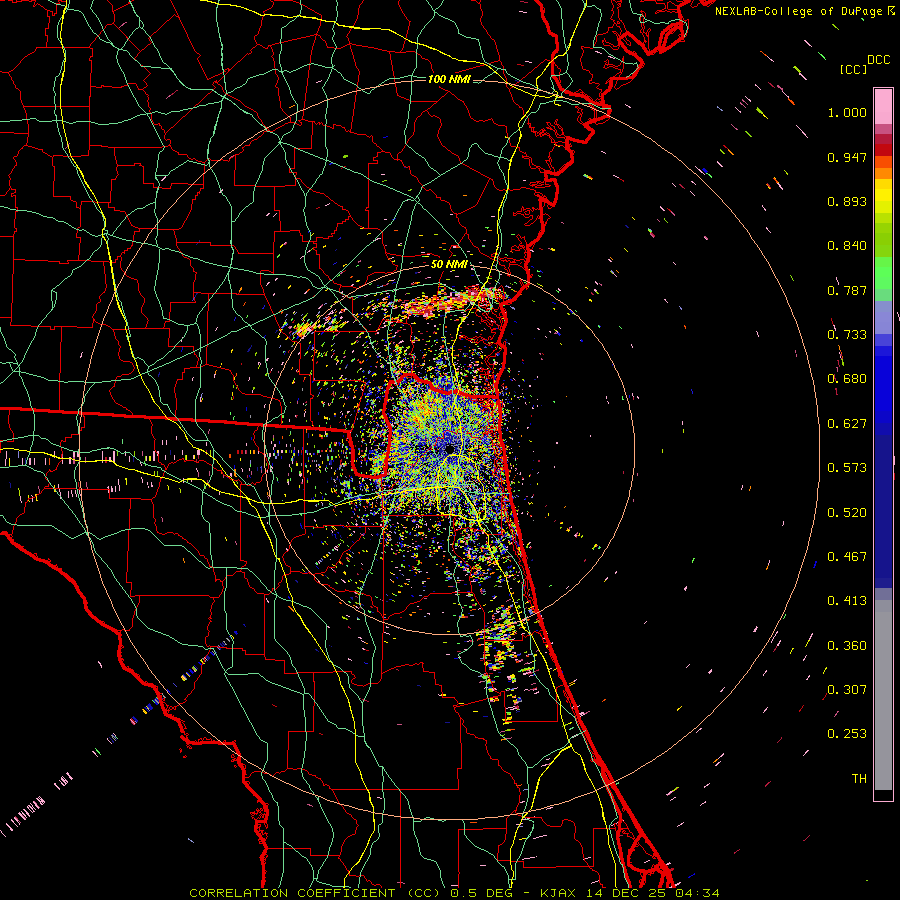Click the 1.000 legend value
Screen dimensions: 900x900
click(x=847, y=112)
